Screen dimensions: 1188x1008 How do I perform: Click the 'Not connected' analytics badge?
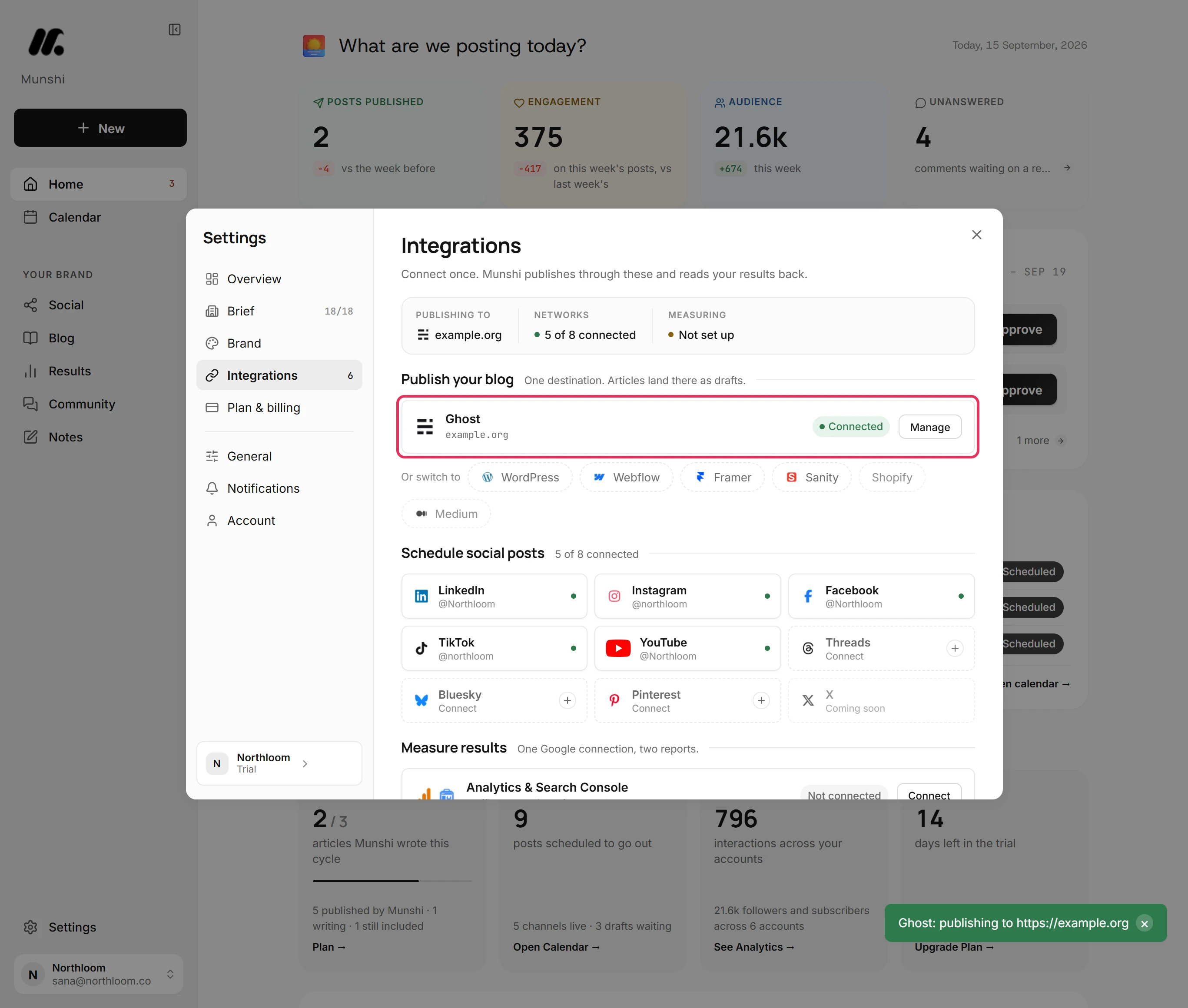tap(844, 792)
